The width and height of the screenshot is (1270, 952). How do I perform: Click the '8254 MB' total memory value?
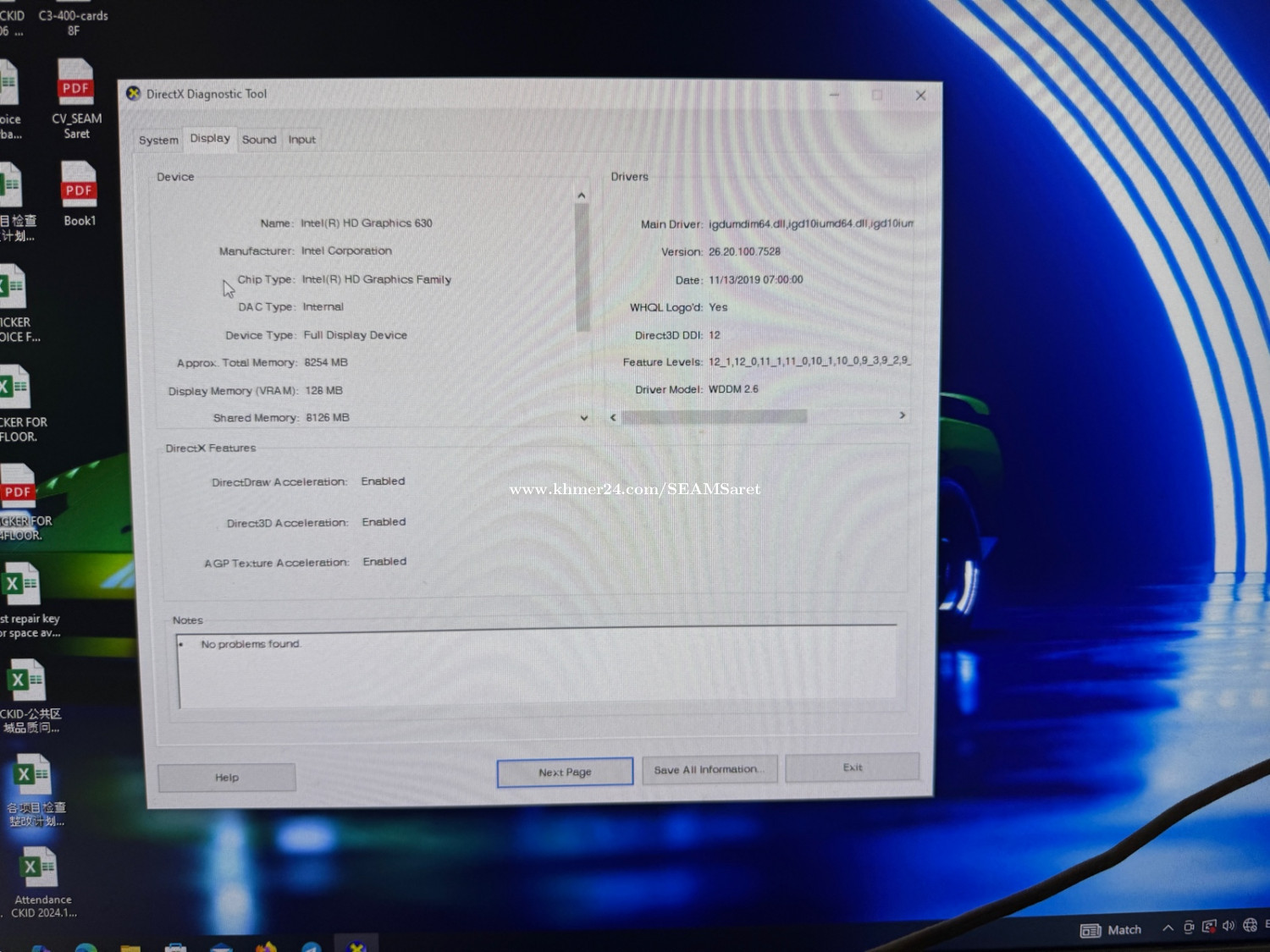pyautogui.click(x=326, y=362)
